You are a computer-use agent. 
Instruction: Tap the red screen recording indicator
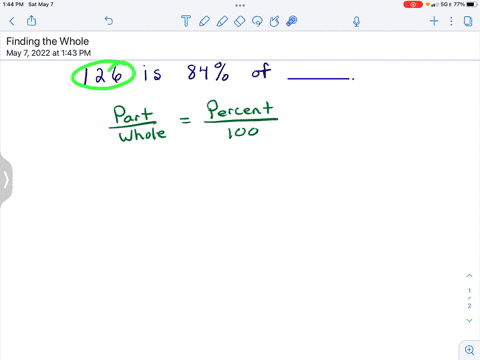coord(413,4)
